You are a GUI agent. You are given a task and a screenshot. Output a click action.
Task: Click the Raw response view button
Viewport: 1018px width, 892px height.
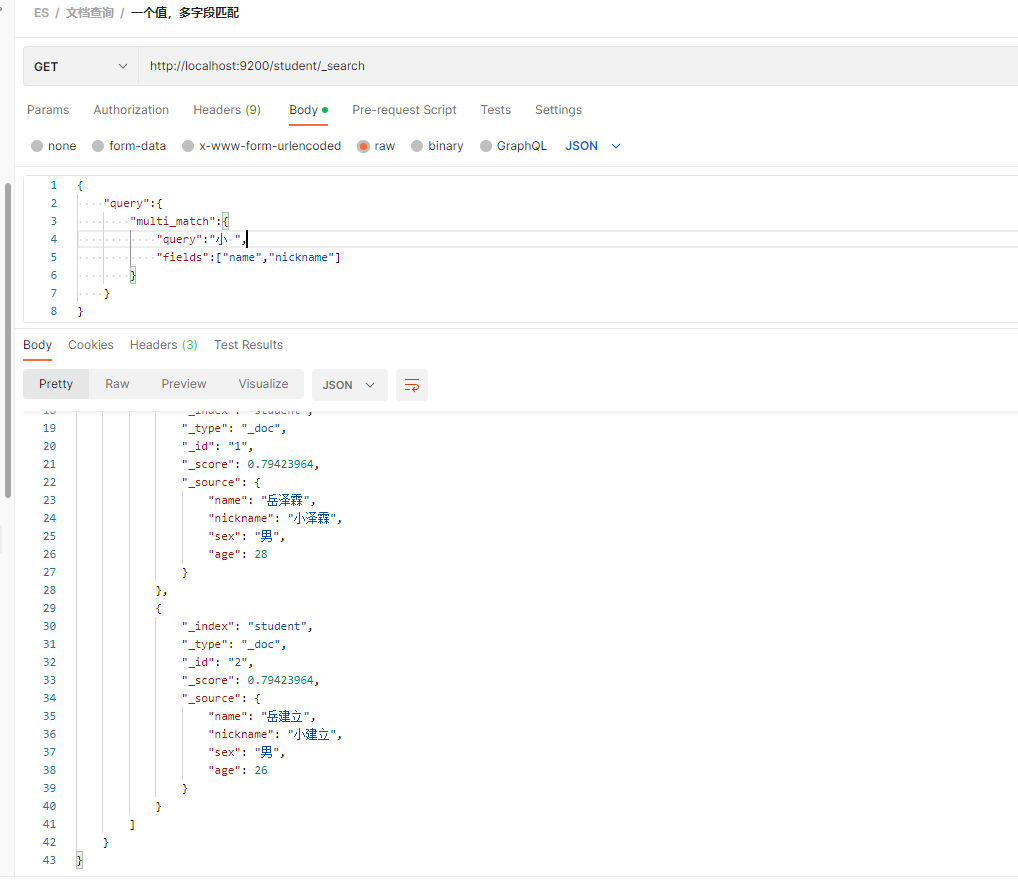click(117, 384)
